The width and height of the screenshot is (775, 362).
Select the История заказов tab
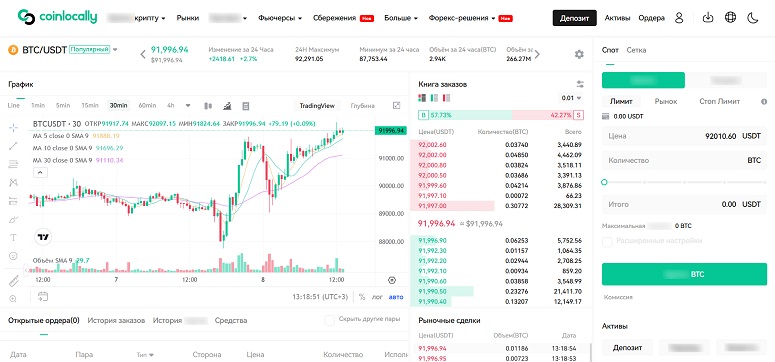[x=116, y=320]
